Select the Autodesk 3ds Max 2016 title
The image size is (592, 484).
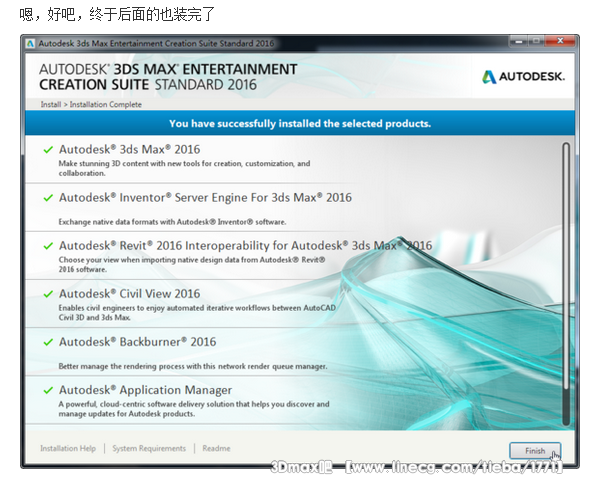click(x=129, y=150)
